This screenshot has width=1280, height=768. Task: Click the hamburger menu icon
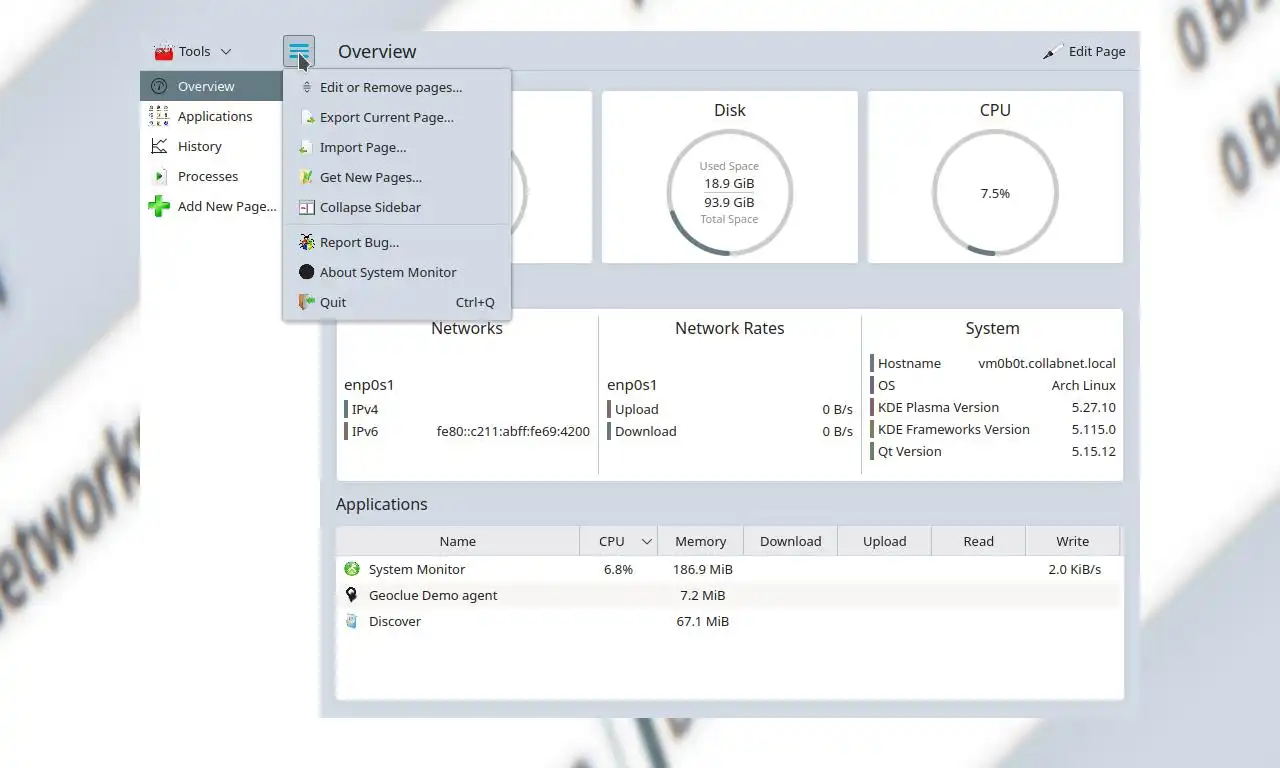tap(299, 51)
